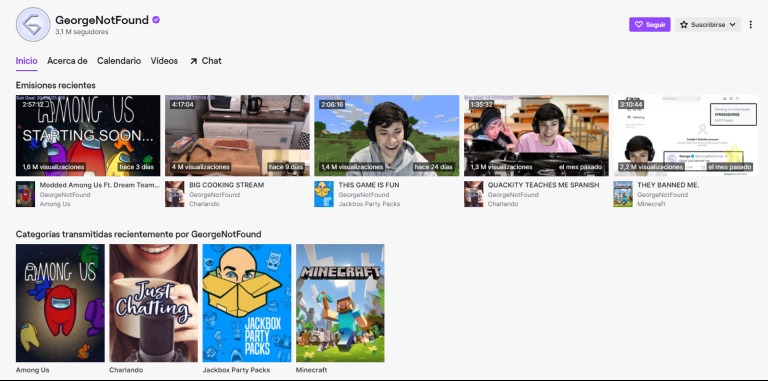Screen dimensions: 768x381
Task: Click the Jackbox Party Packs label below box art
Action: 237,370
